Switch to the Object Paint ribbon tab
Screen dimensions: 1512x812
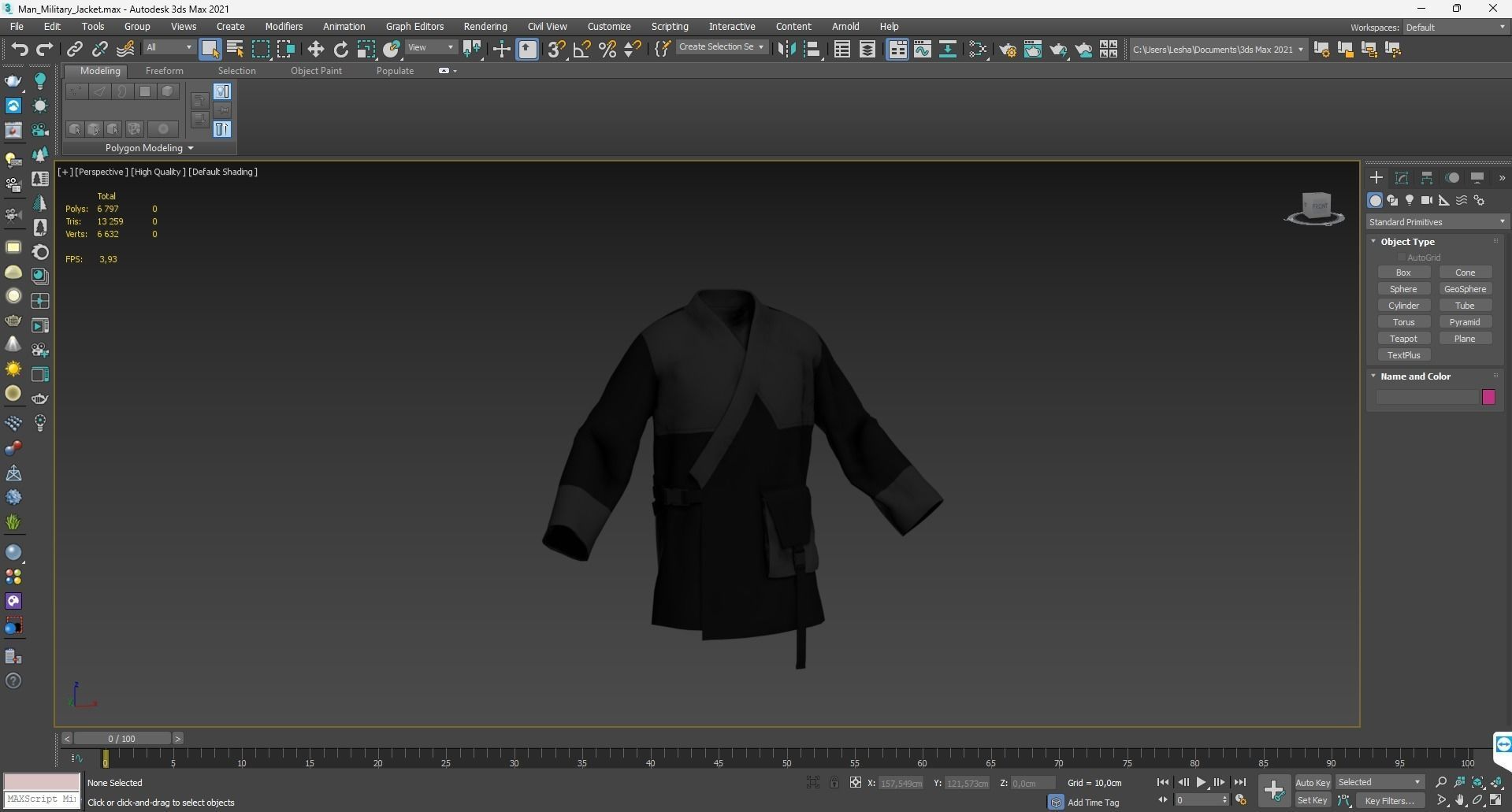point(316,71)
